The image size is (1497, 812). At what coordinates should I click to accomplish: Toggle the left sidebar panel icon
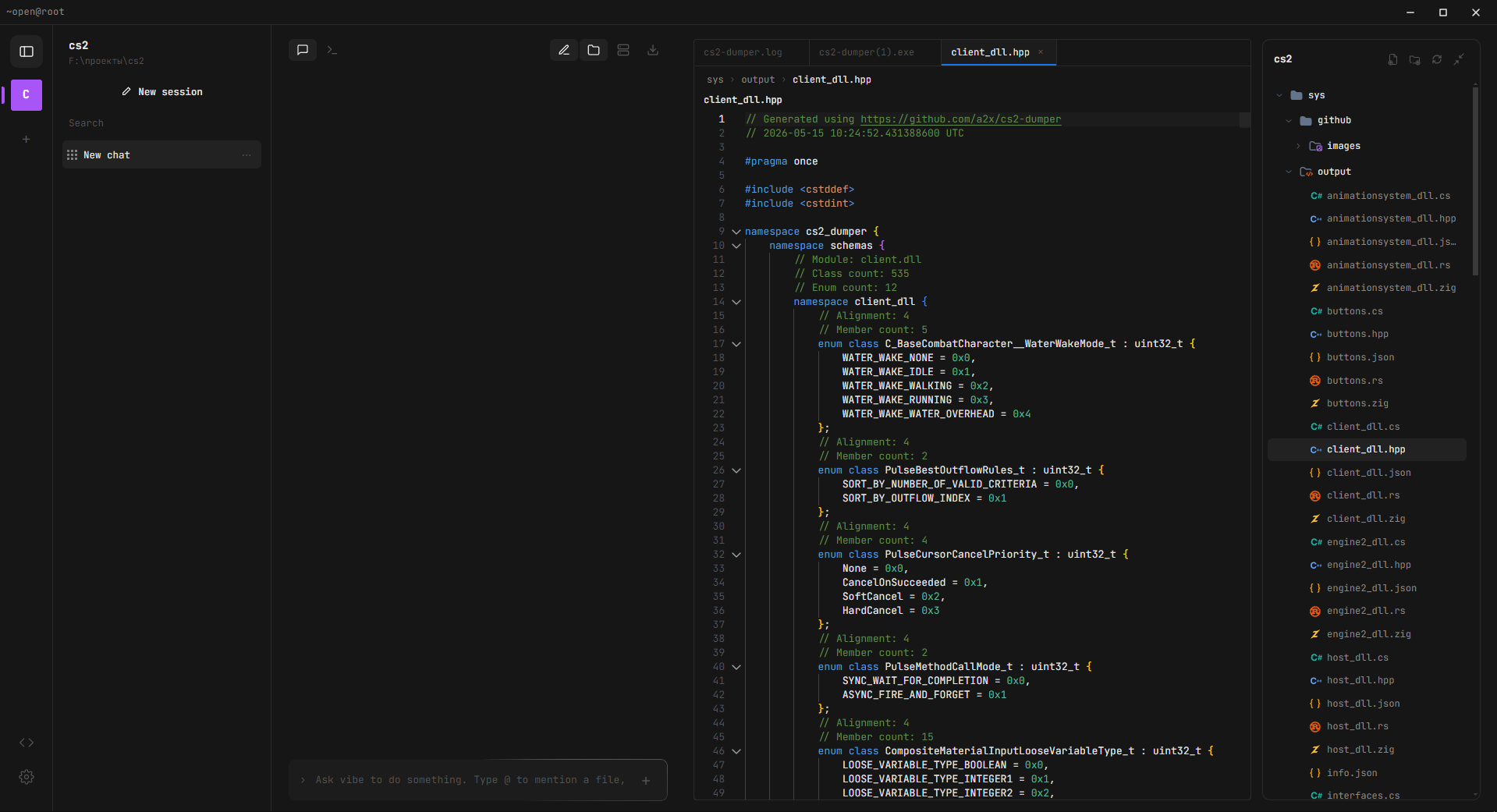click(27, 51)
